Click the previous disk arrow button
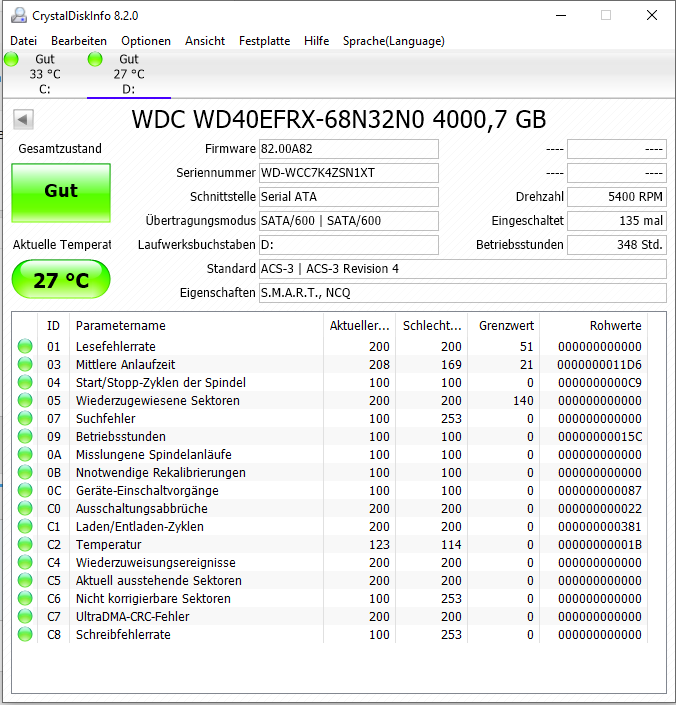Viewport: 676px width, 705px height. [23, 120]
